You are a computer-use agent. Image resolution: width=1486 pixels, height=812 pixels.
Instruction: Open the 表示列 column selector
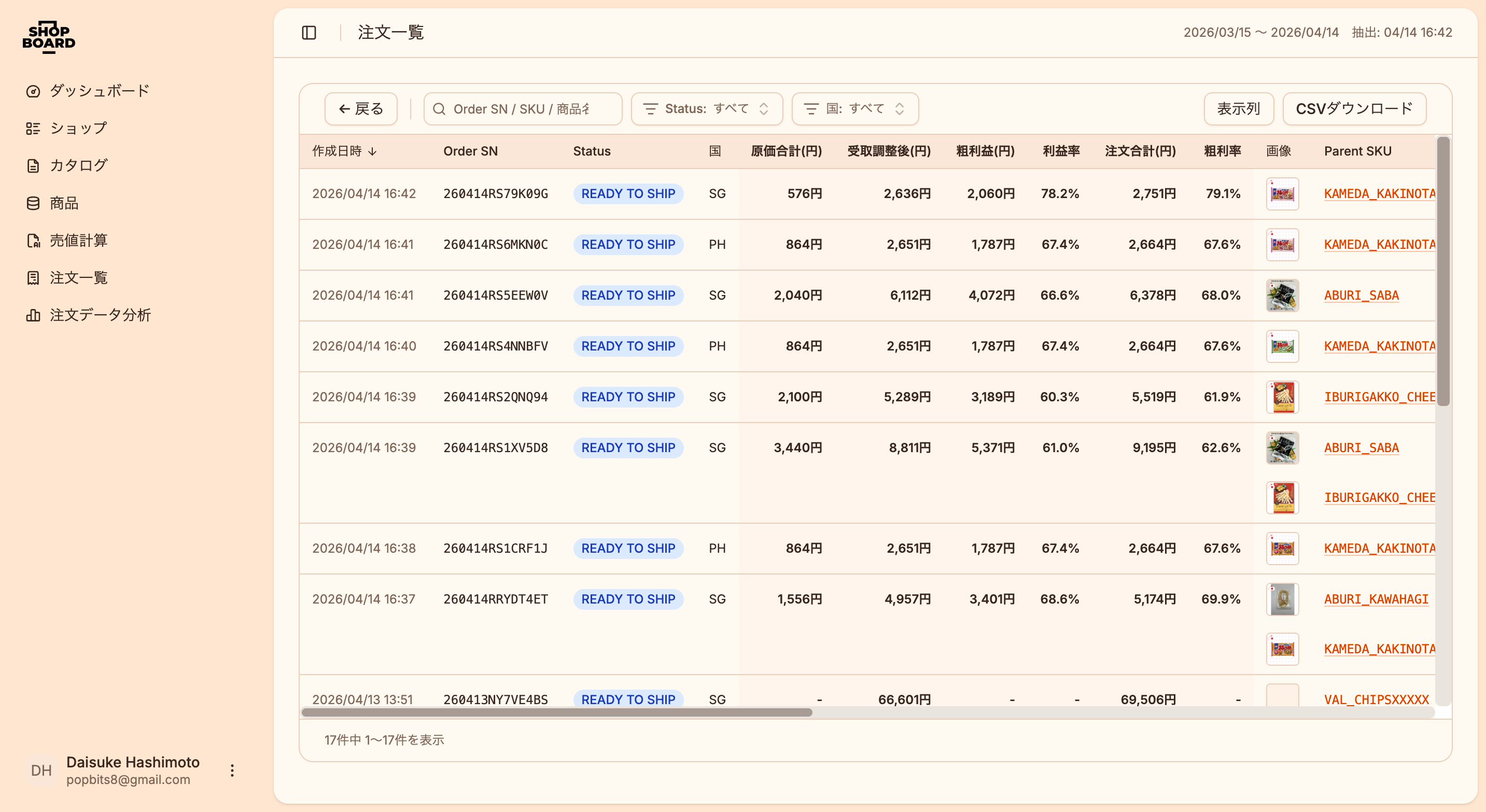click(x=1238, y=109)
